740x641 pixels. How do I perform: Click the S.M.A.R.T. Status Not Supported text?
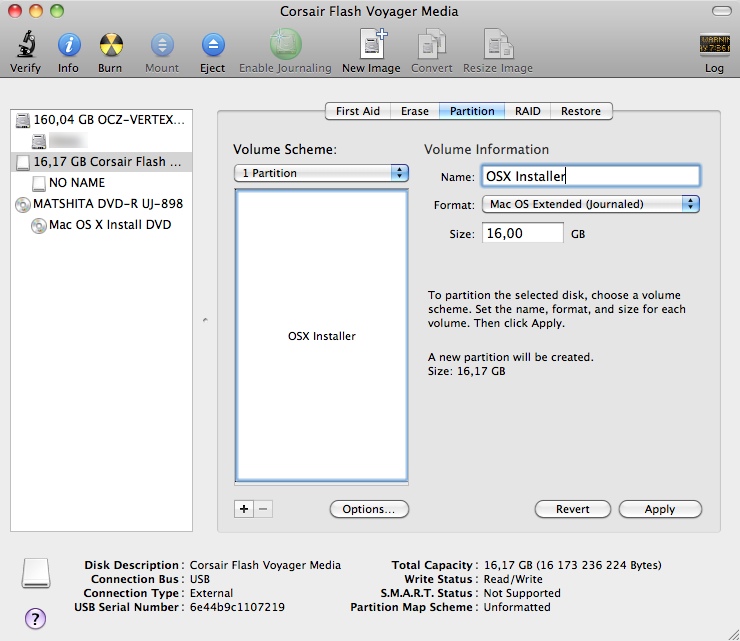click(522, 593)
